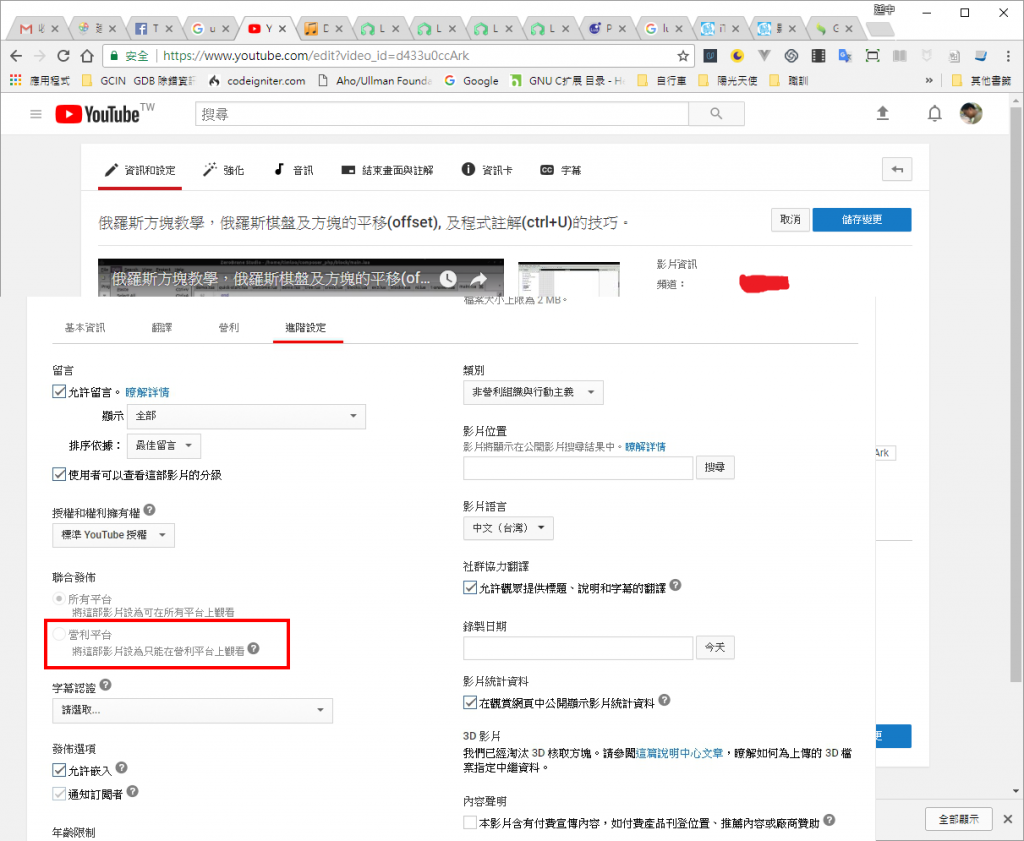Image resolution: width=1024 pixels, height=841 pixels.
Task: Toggle 在觀賞網頁中公開顯示影片統計資料 checkbox
Action: [470, 703]
